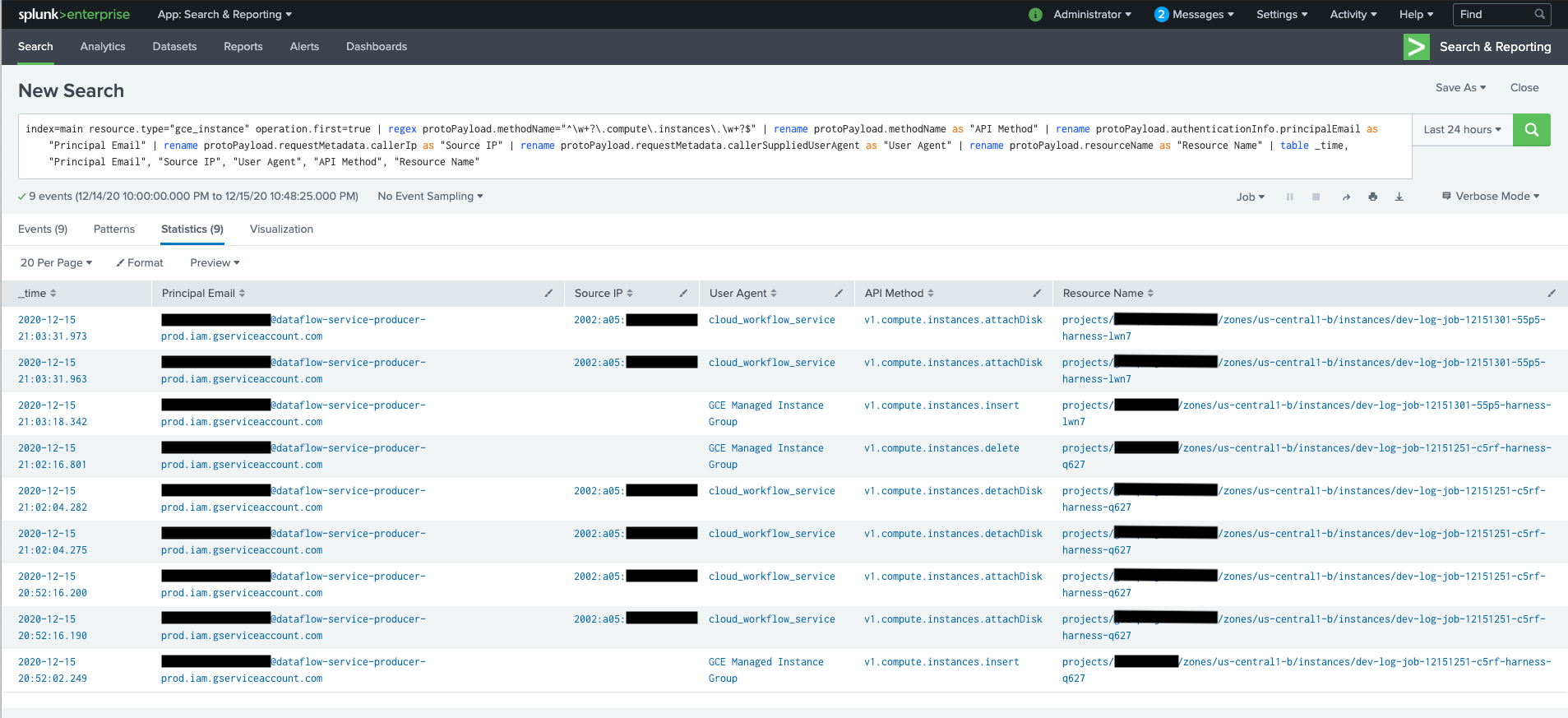
Task: Edit the Principal Email column pencil
Action: point(548,294)
